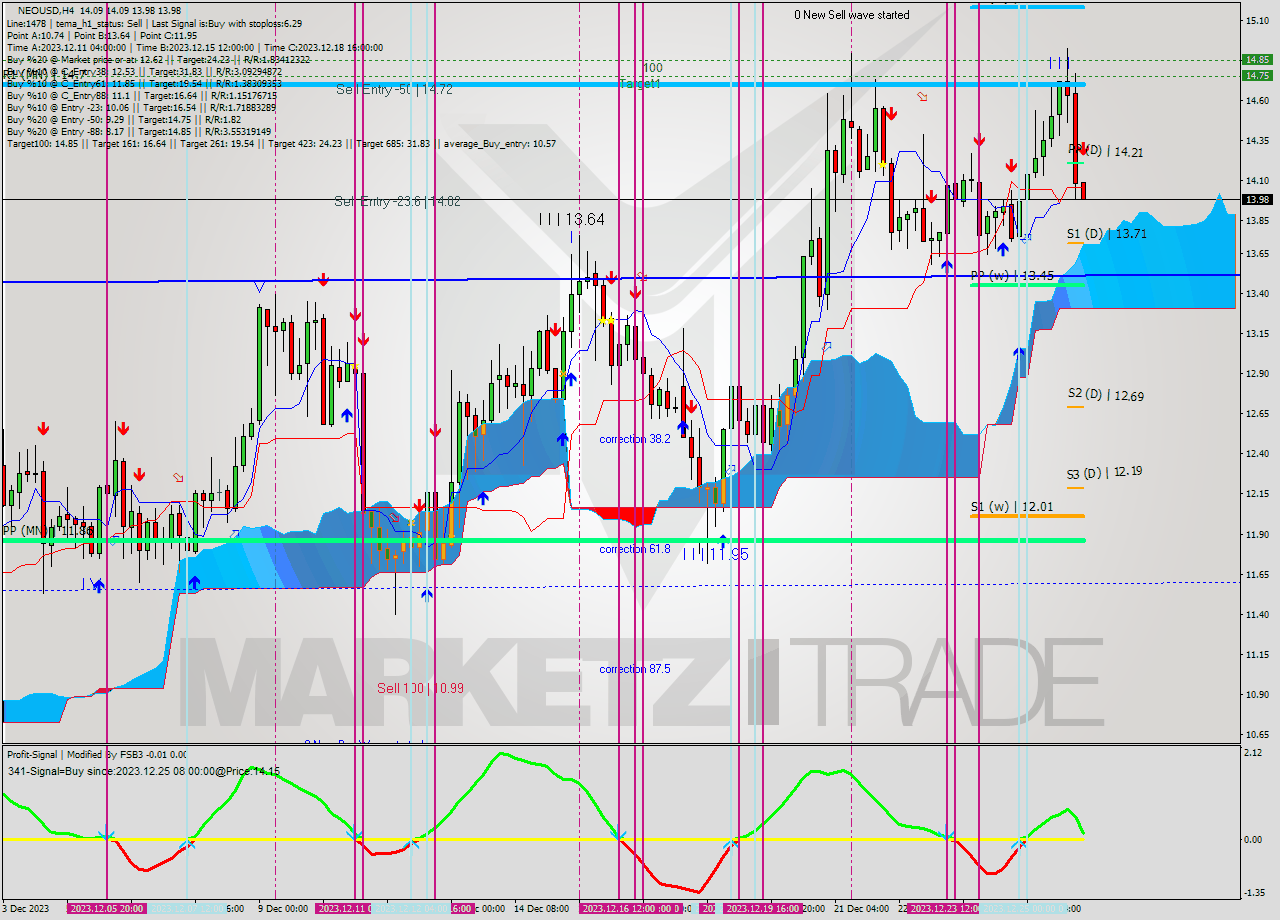Click the 11.95 swing low label
1280x920 pixels.
[x=716, y=553]
